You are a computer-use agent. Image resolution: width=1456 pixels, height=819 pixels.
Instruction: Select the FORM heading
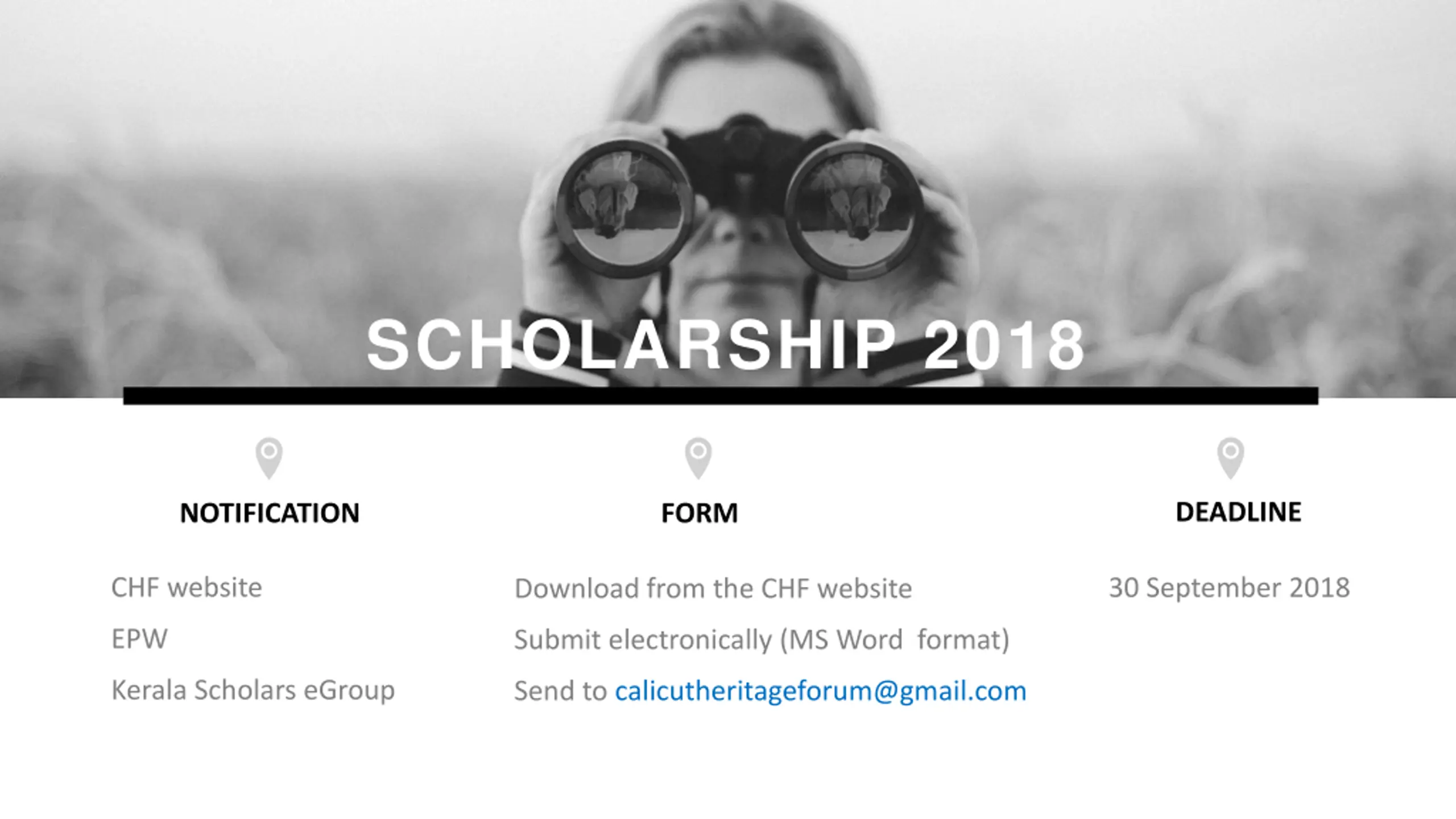click(700, 513)
